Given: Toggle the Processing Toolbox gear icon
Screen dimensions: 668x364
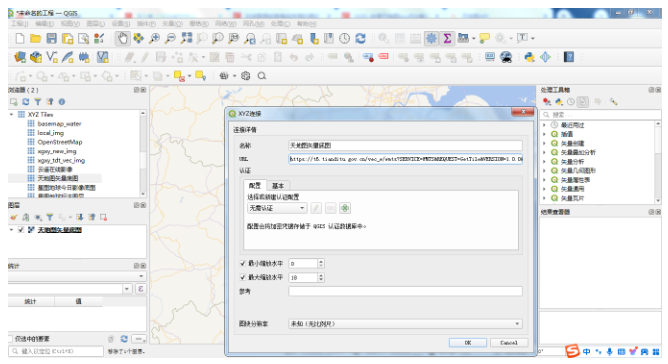Looking at the screenshot, I should (x=431, y=39).
